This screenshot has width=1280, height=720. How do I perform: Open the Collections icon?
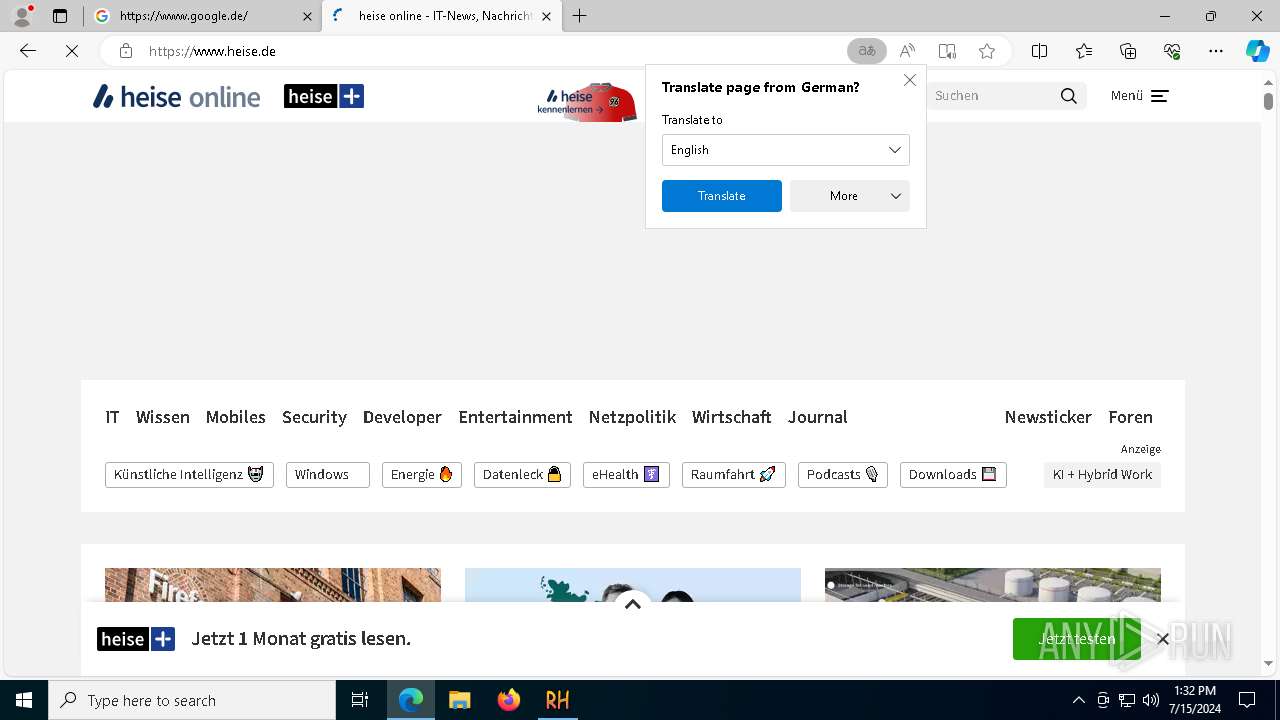tap(1128, 51)
